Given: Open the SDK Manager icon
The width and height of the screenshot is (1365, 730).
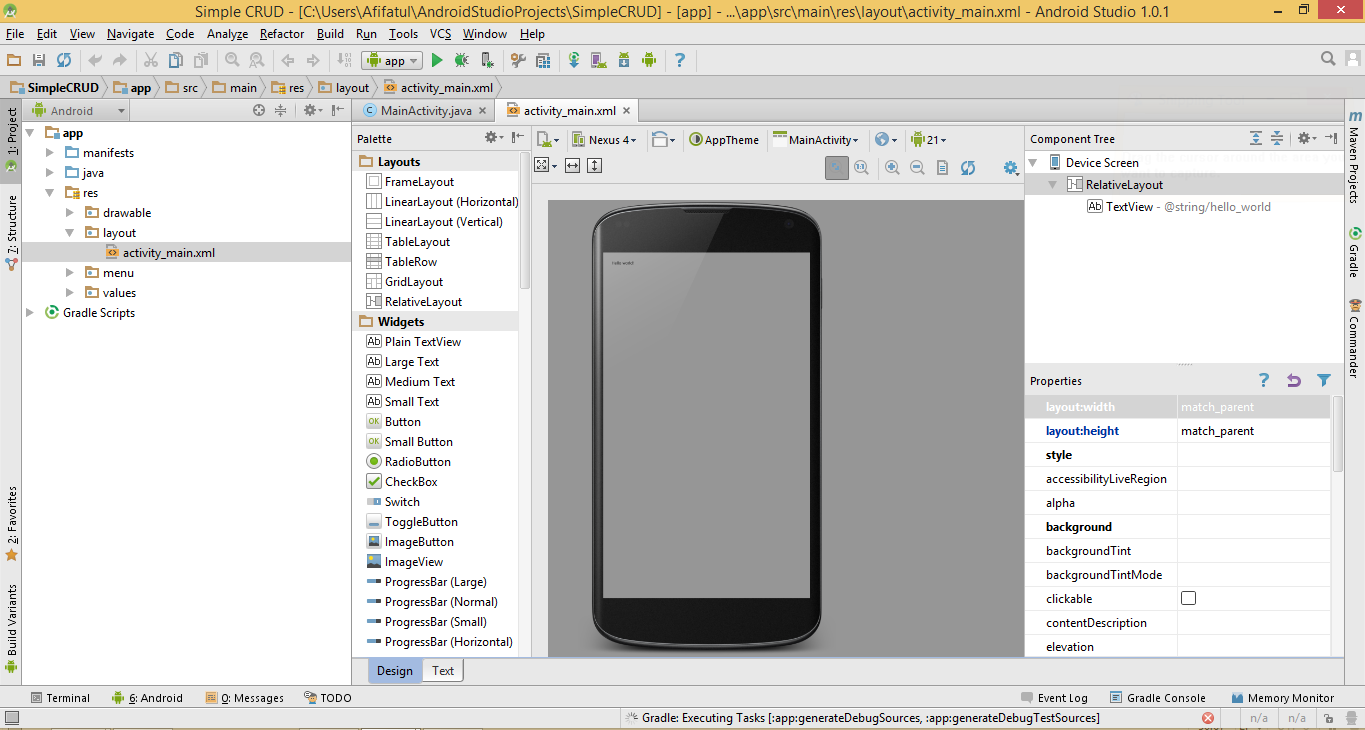Looking at the screenshot, I should [623, 60].
